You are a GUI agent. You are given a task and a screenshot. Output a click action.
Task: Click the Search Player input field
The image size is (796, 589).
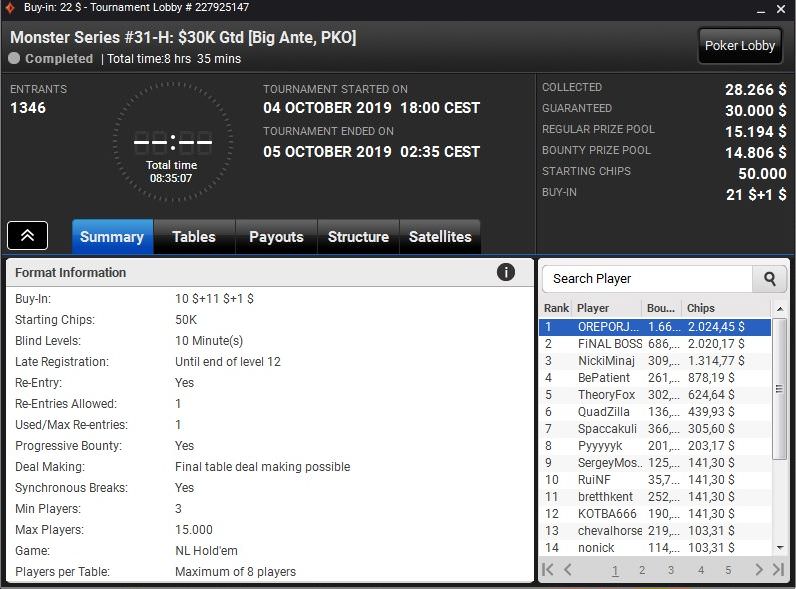[647, 279]
